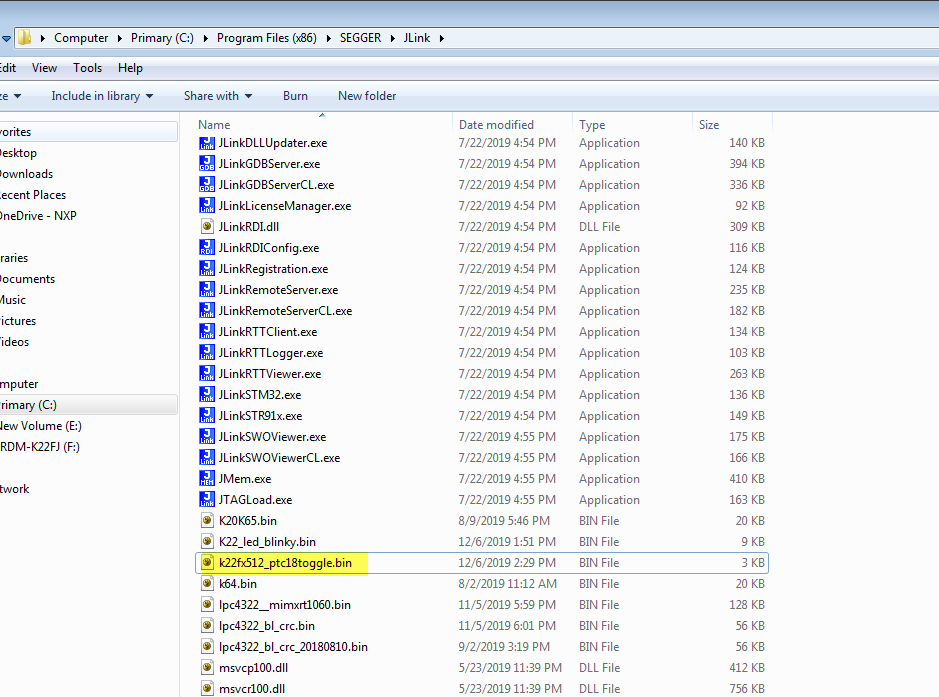Screen dimensions: 939x697
Task: Sort by the Name column header
Action: 323,125
